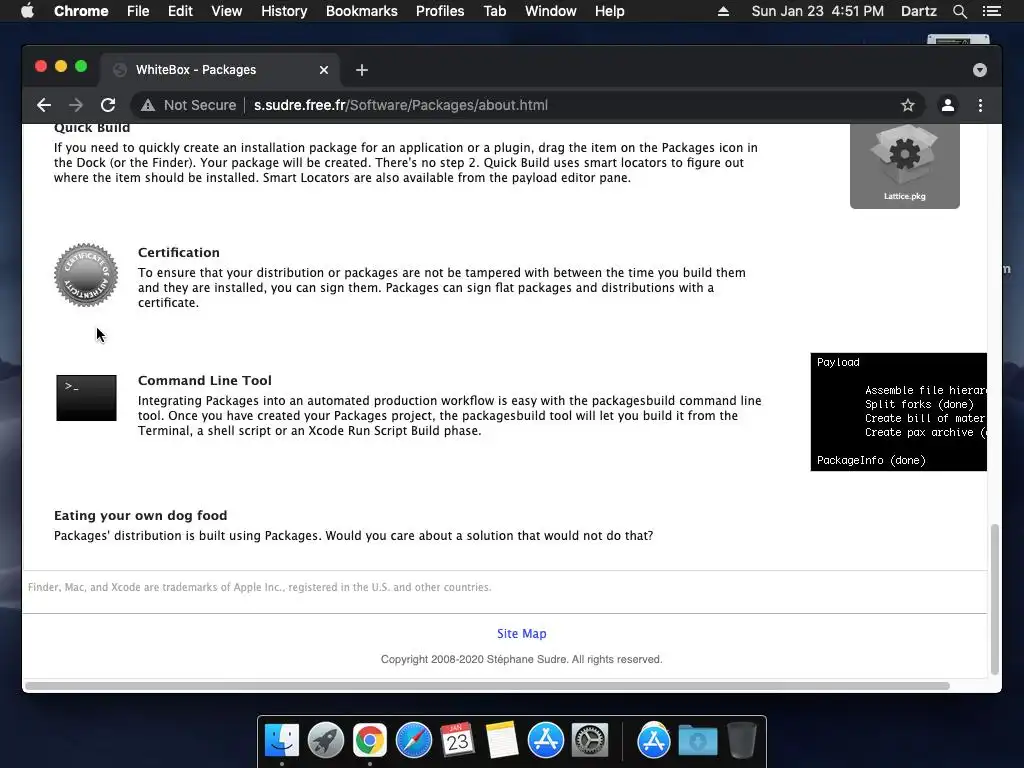The image size is (1024, 768).
Task: Click the Copyright 2008-2020 Stéphane Sudre text
Action: point(521,660)
